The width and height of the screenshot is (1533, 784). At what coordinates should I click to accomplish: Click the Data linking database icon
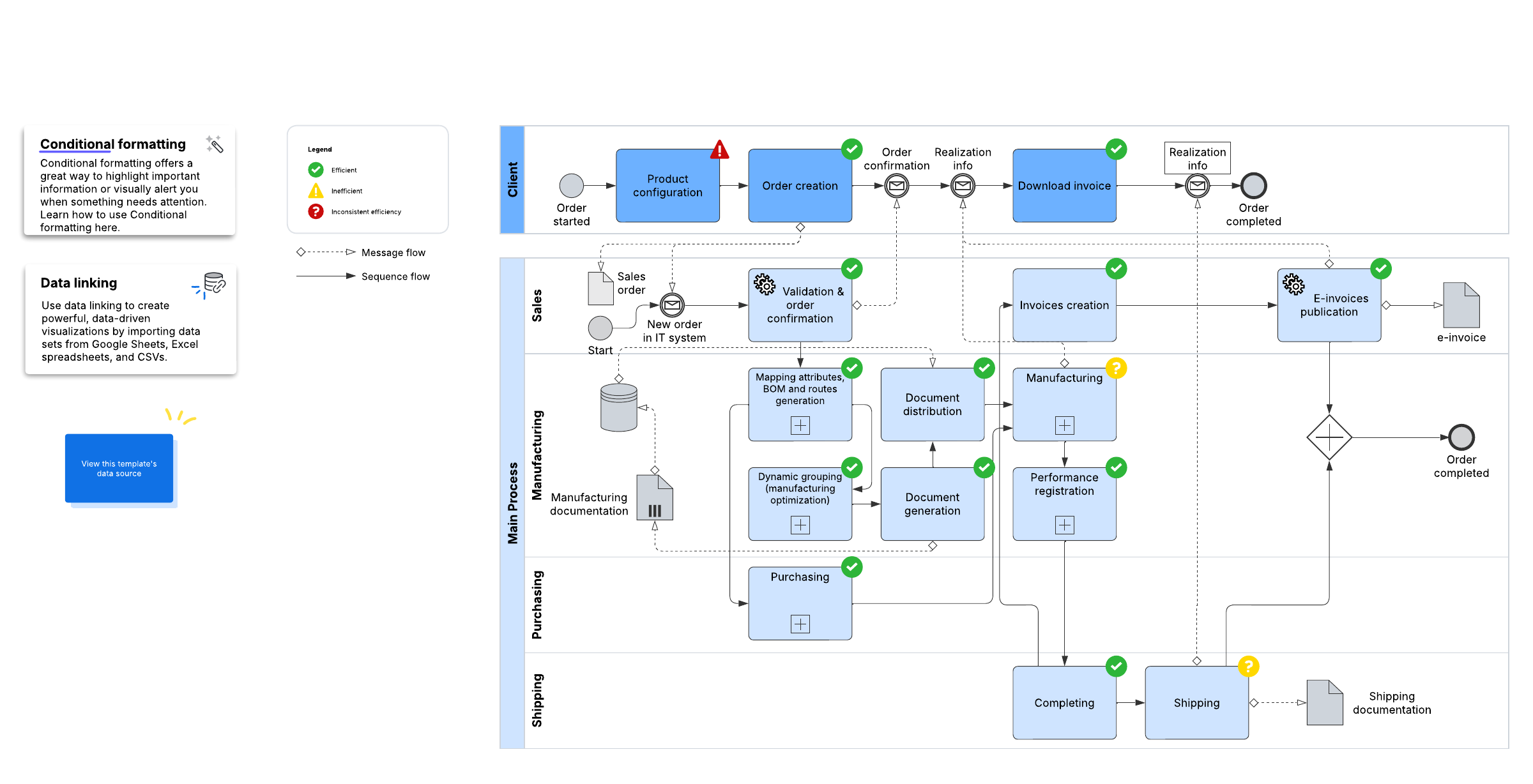(x=213, y=283)
